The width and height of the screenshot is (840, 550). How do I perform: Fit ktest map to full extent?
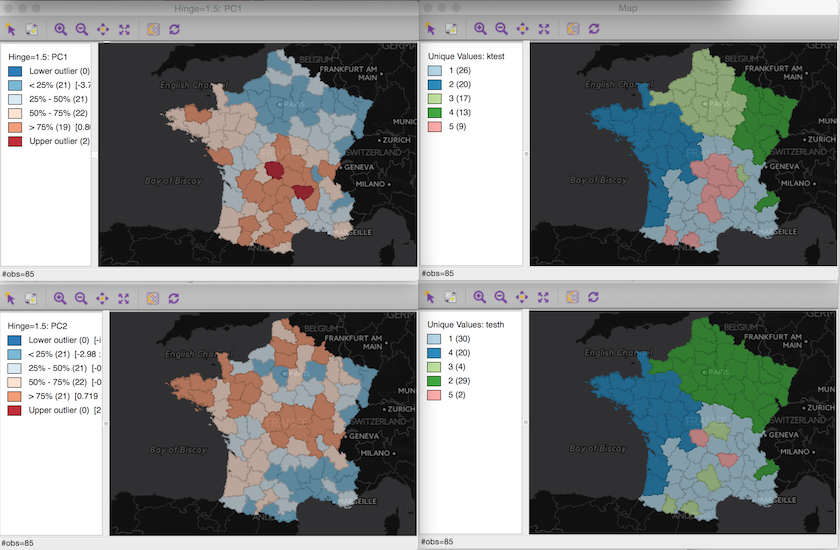[x=544, y=29]
